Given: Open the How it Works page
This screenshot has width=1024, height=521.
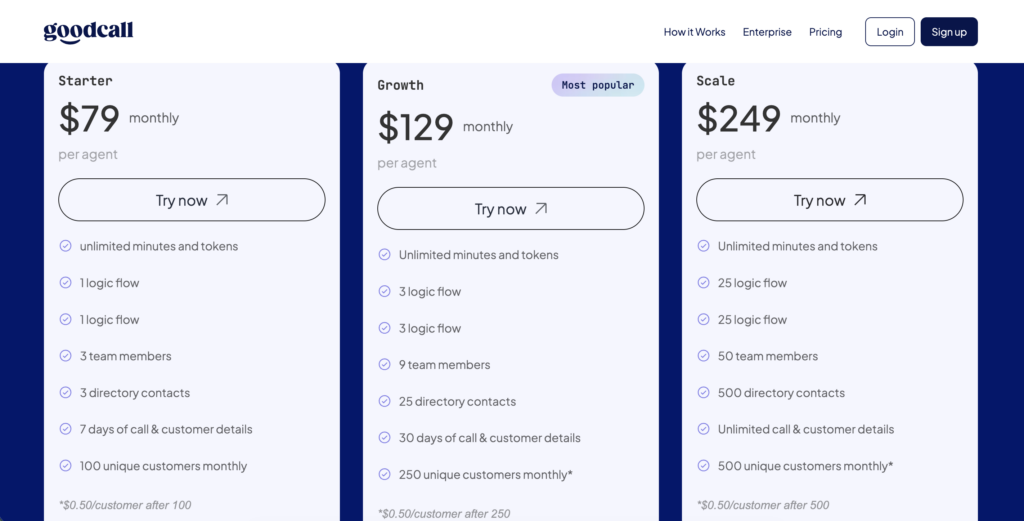Looking at the screenshot, I should (x=694, y=32).
